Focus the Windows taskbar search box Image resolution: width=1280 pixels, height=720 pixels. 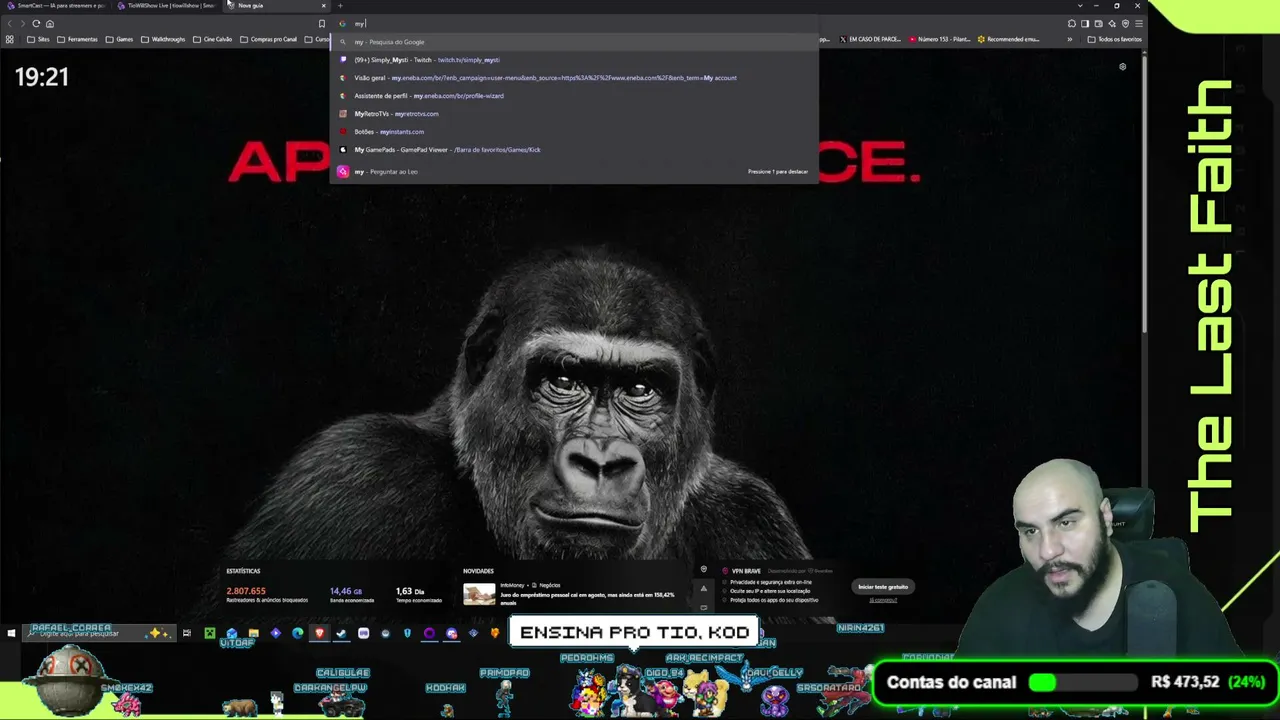coord(98,633)
